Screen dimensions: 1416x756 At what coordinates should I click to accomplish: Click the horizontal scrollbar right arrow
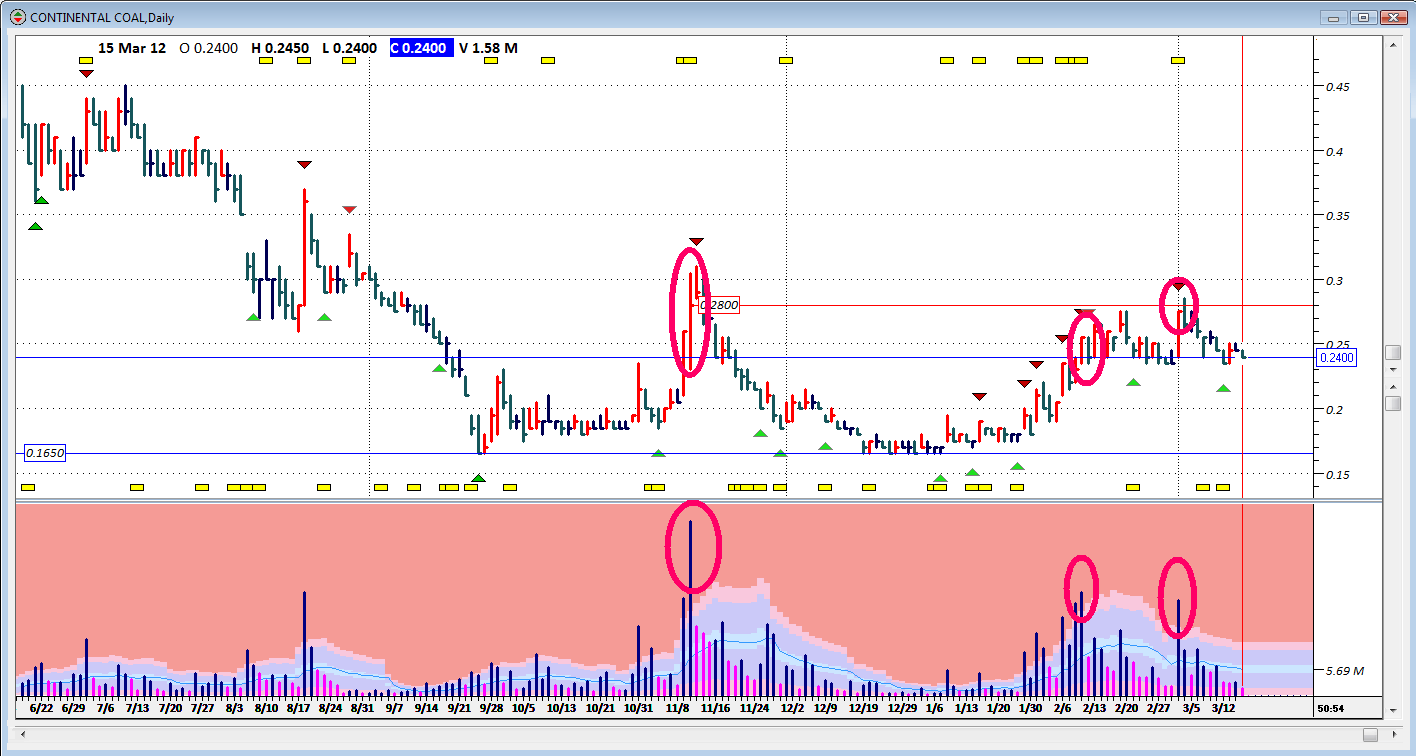pos(1396,735)
